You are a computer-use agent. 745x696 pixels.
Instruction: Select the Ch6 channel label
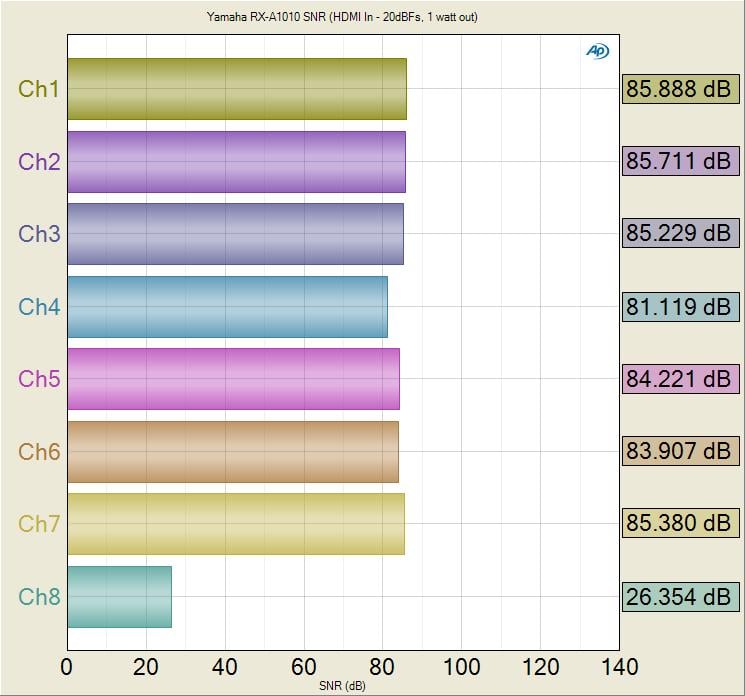[x=39, y=452]
